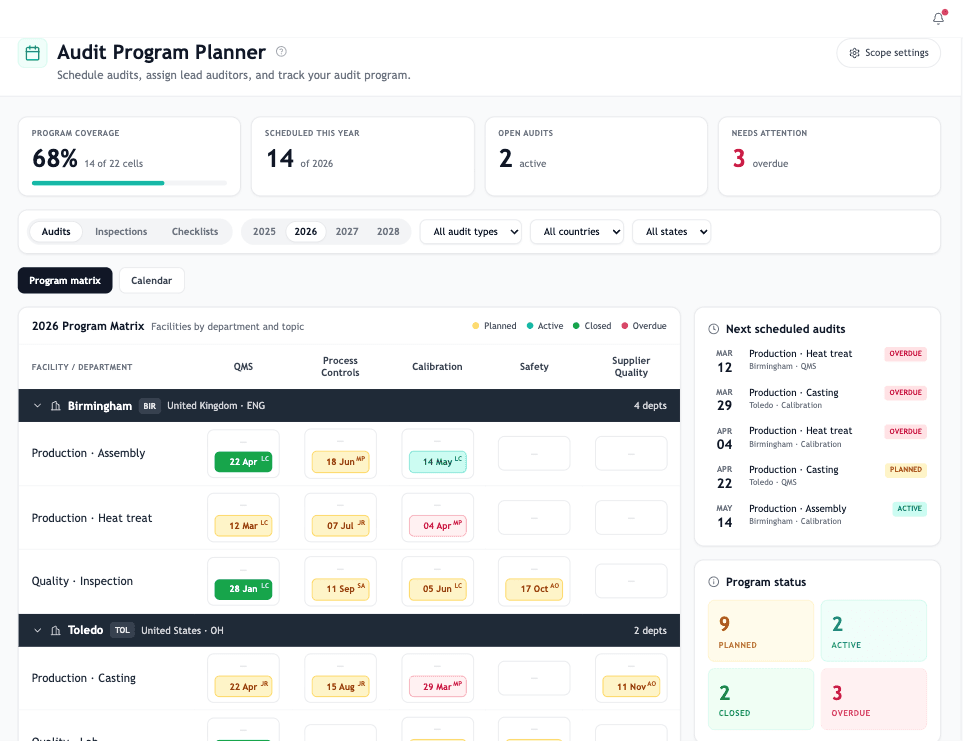
Task: Click the Production · Heat treat row label
Action: tap(92, 518)
